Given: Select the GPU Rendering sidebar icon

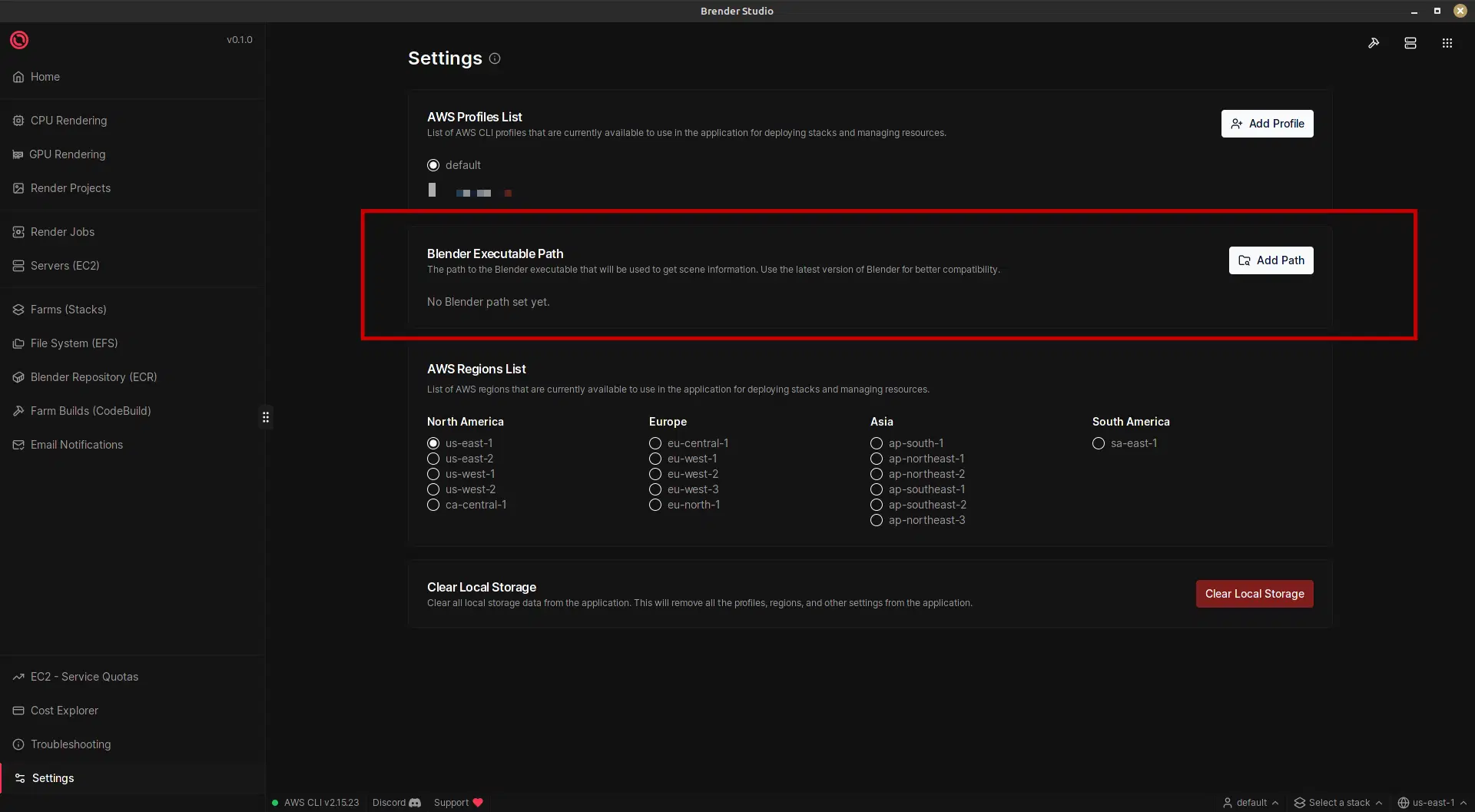Looking at the screenshot, I should coord(18,154).
